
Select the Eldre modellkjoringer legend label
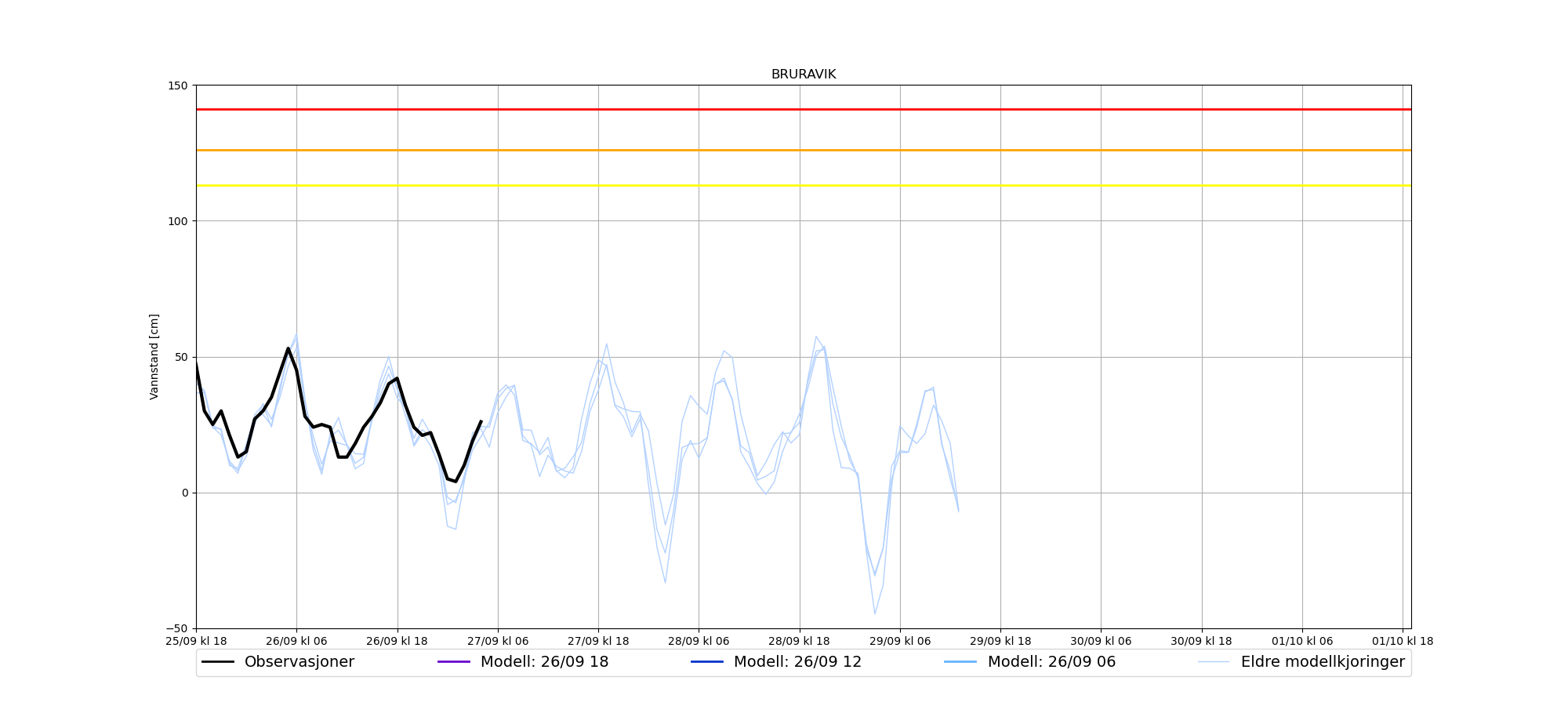click(1323, 662)
